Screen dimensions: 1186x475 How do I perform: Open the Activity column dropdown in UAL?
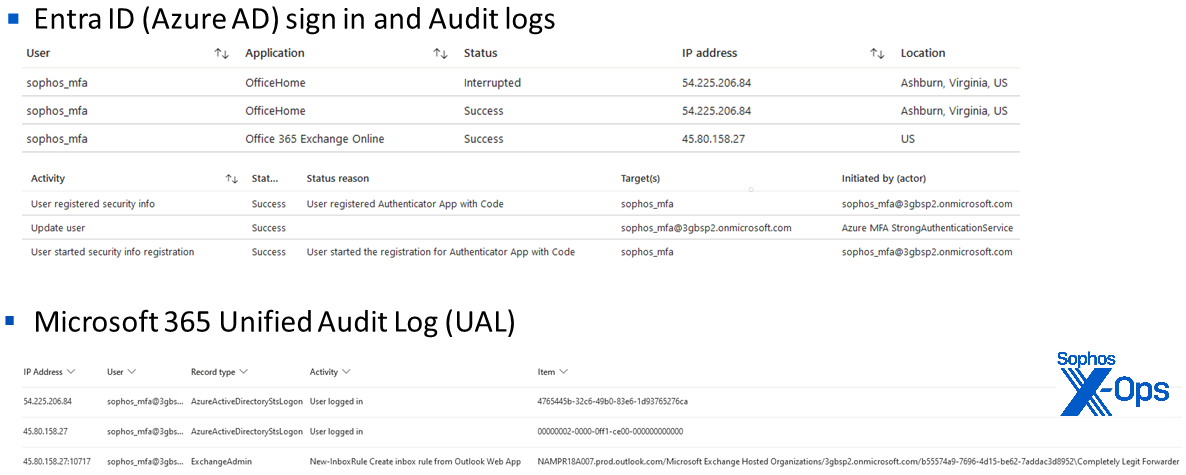[x=346, y=372]
